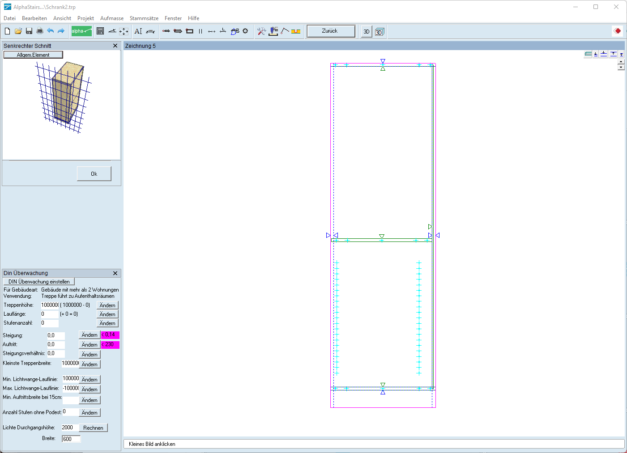The height and width of the screenshot is (453, 627).
Task: Redo the action with the blue forward arrow
Action: [x=61, y=31]
